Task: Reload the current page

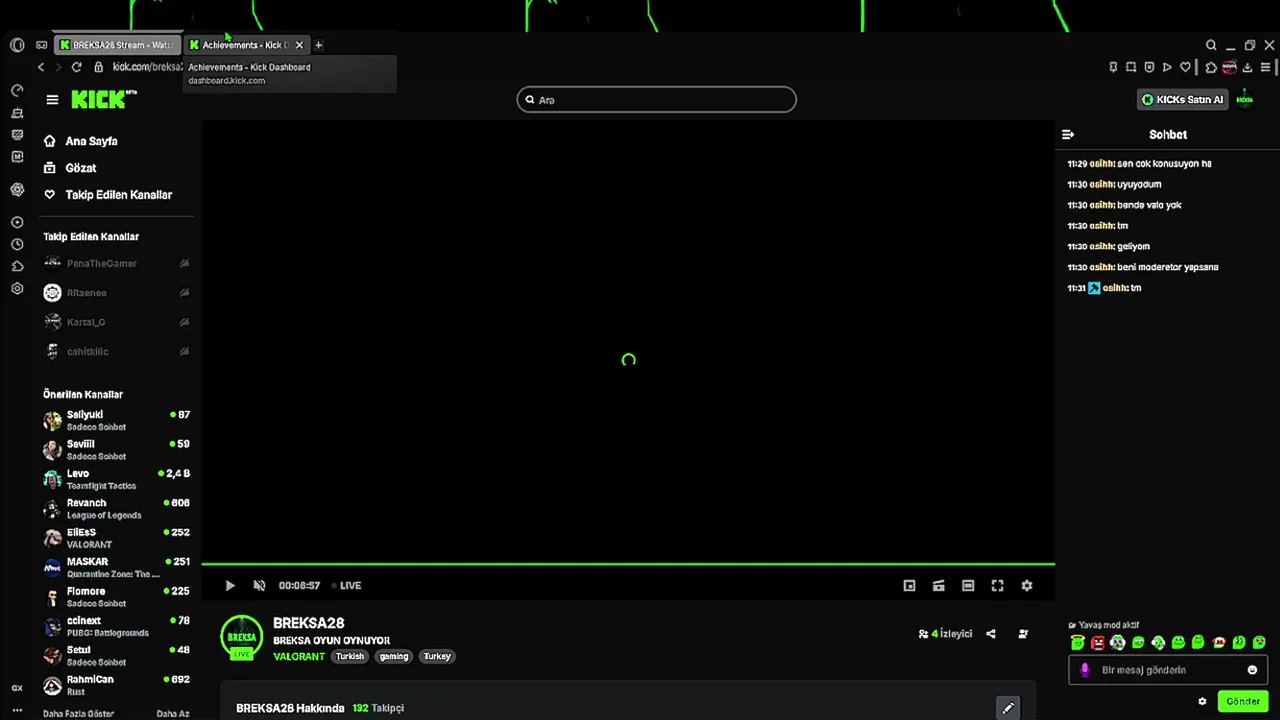Action: click(x=76, y=67)
